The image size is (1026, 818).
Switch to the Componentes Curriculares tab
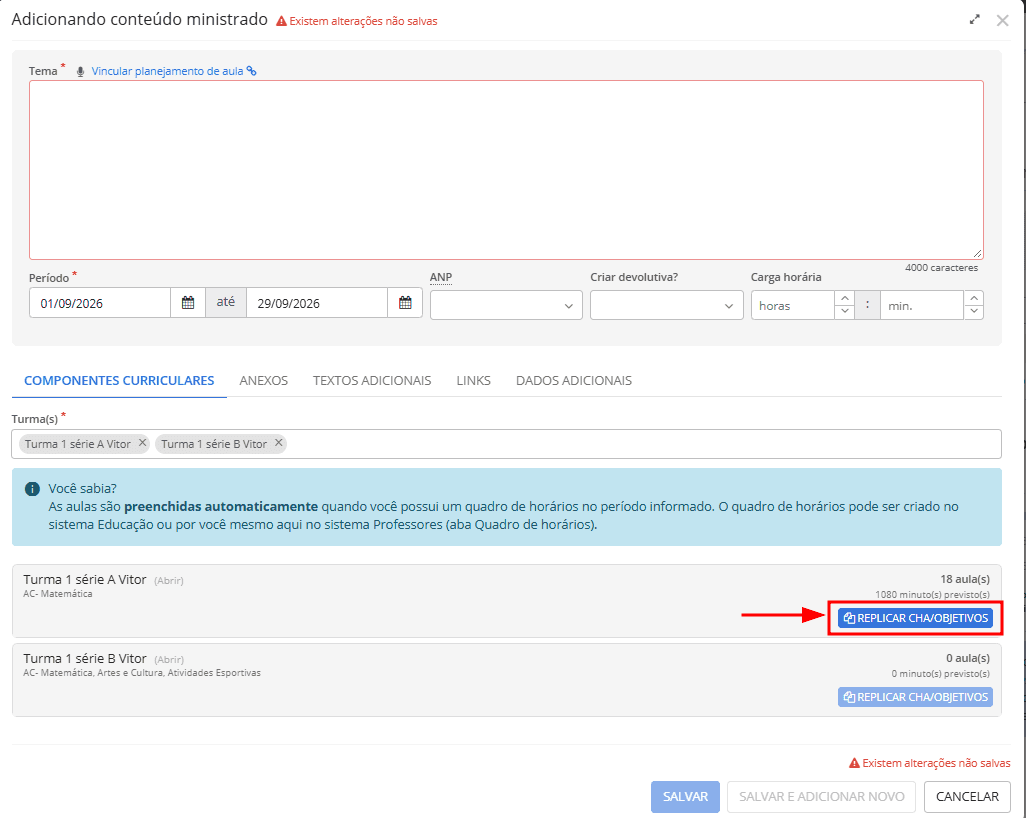(x=119, y=381)
